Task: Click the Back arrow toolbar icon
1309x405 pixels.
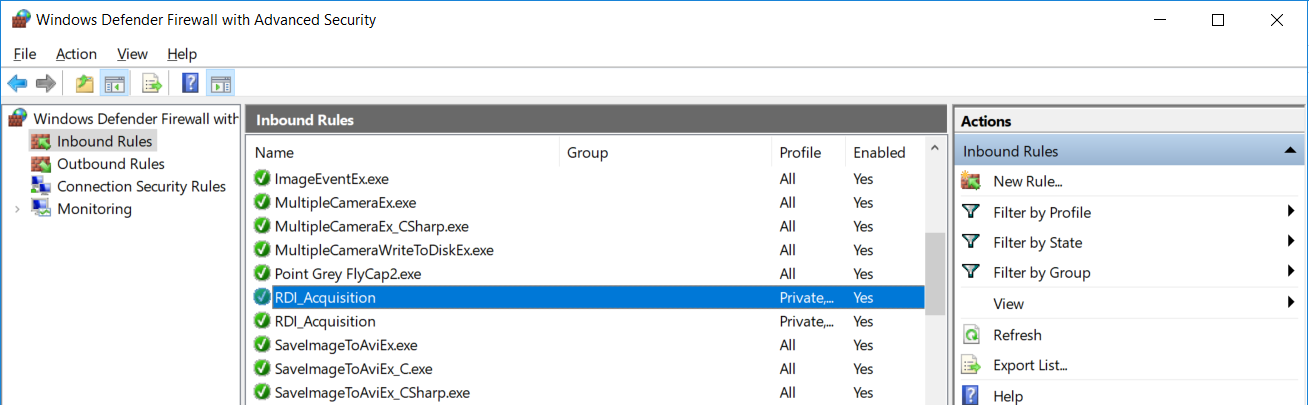Action: click(x=17, y=83)
